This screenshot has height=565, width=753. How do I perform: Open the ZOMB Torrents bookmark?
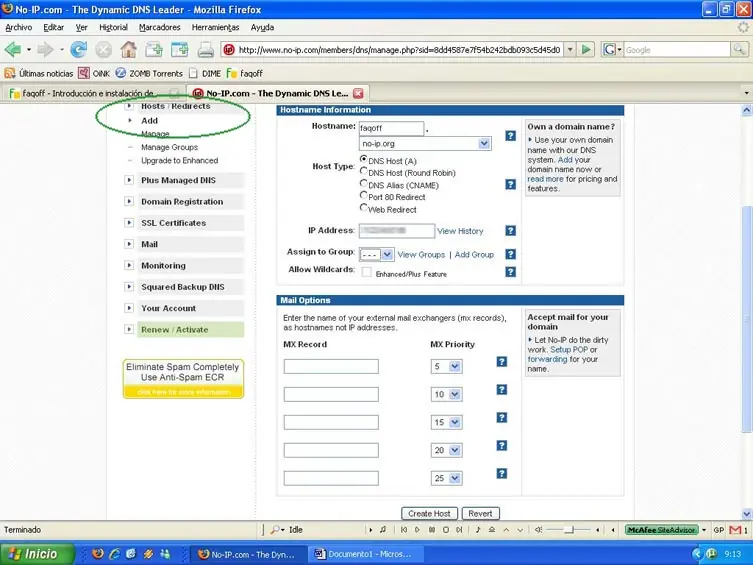[x=149, y=73]
